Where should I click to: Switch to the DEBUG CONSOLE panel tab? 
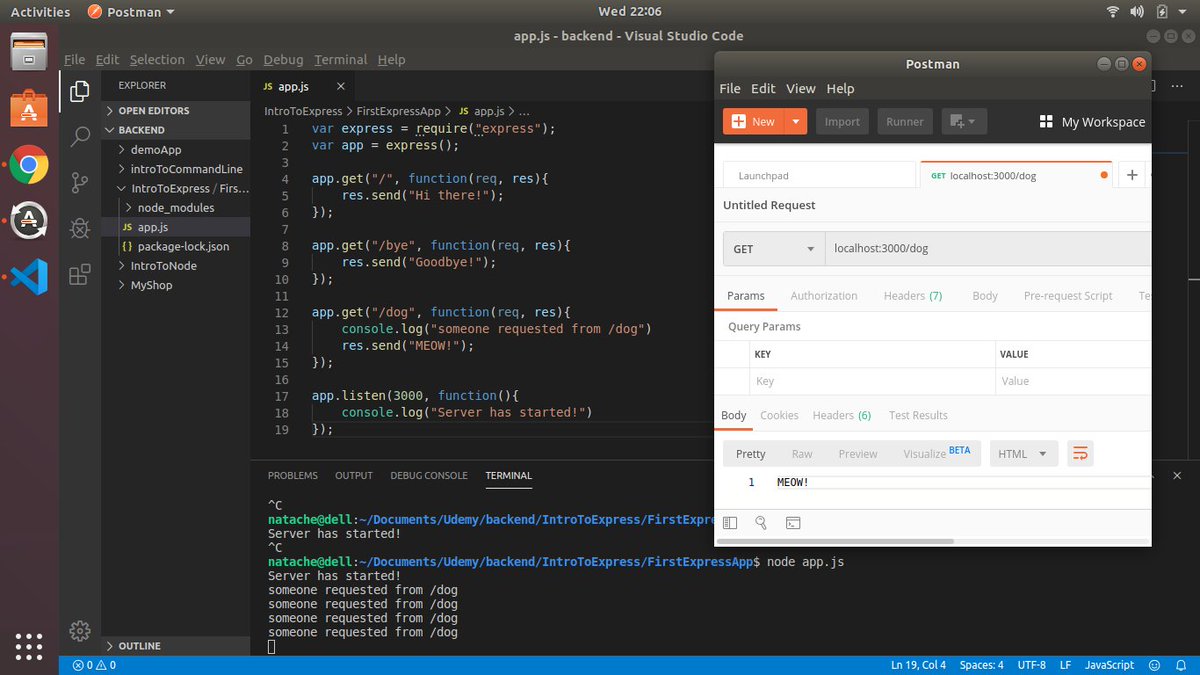429,476
